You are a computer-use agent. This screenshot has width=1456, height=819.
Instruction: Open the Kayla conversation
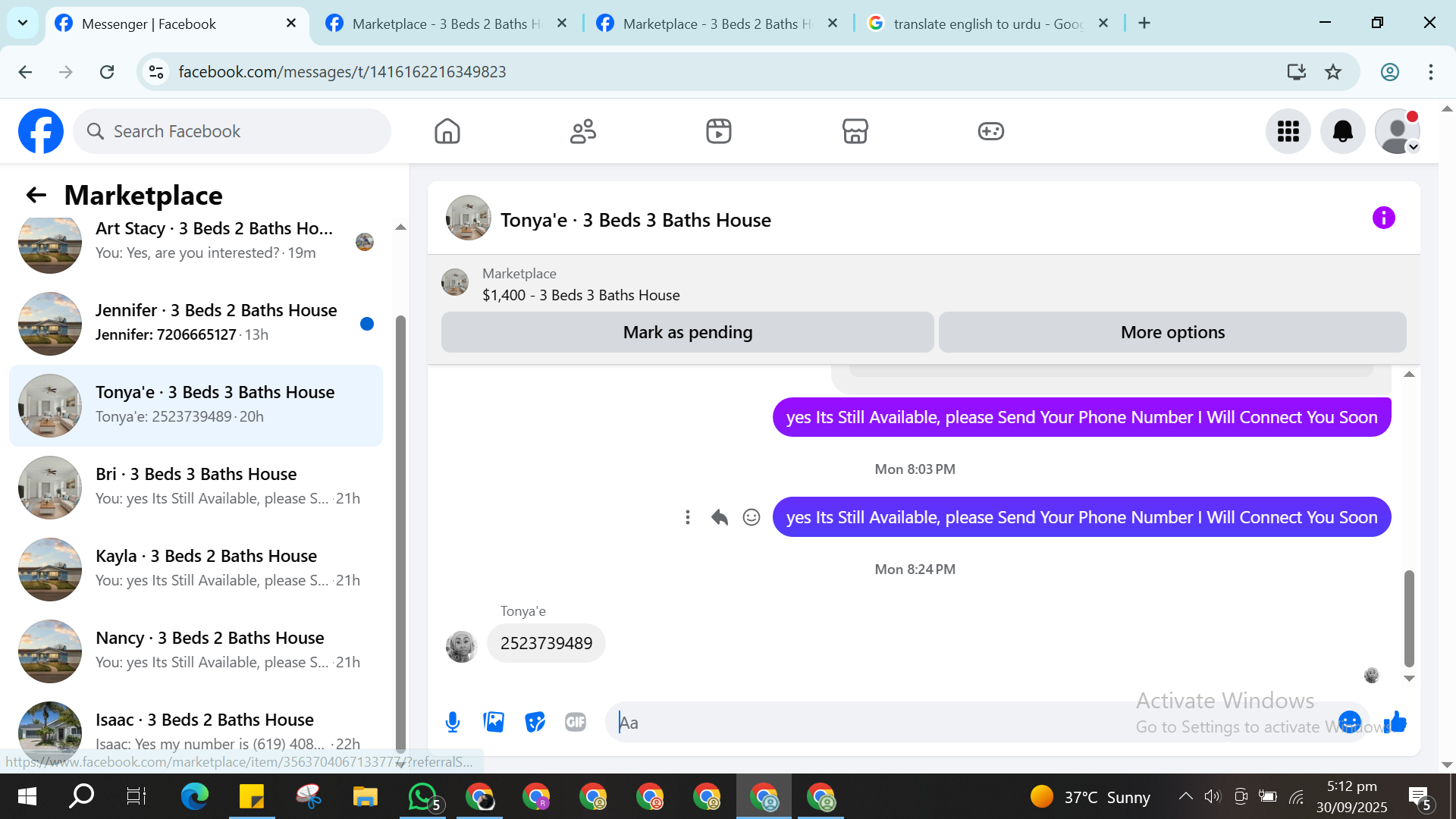[196, 570]
